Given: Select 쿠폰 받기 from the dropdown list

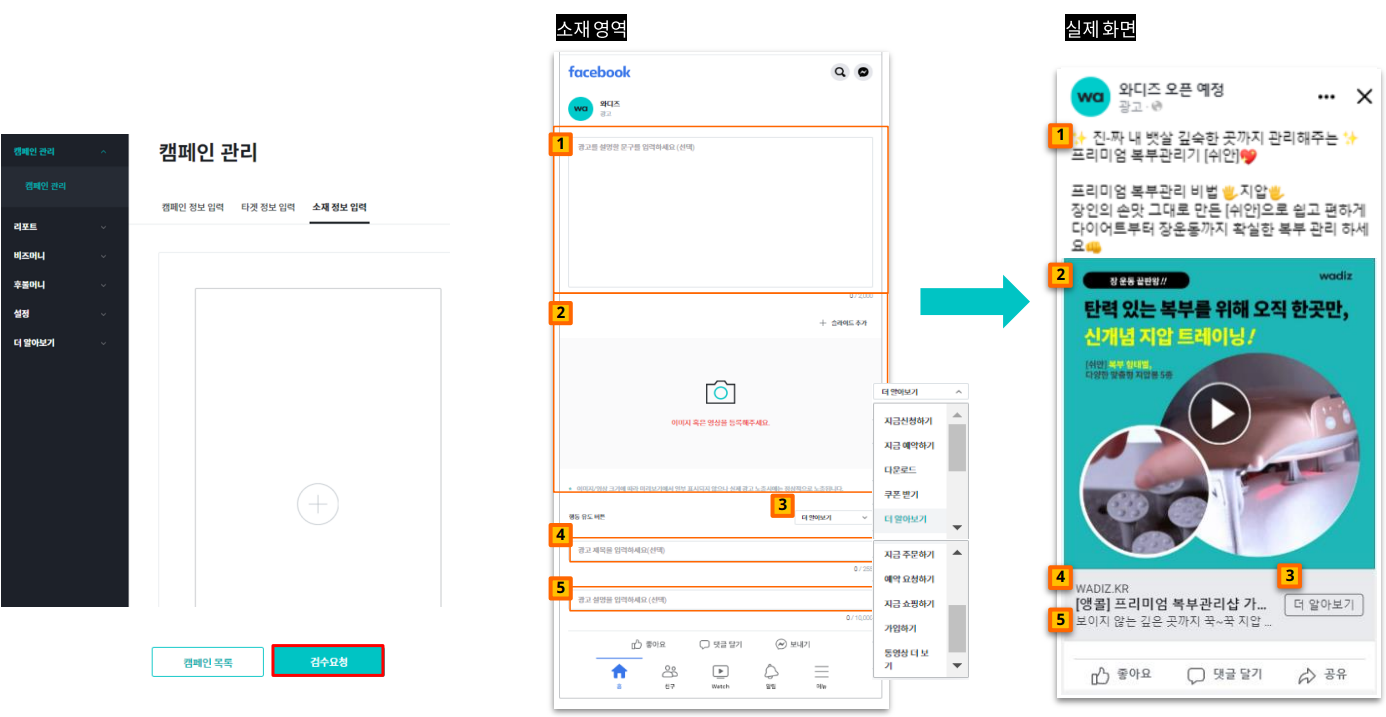Looking at the screenshot, I should 900,495.
